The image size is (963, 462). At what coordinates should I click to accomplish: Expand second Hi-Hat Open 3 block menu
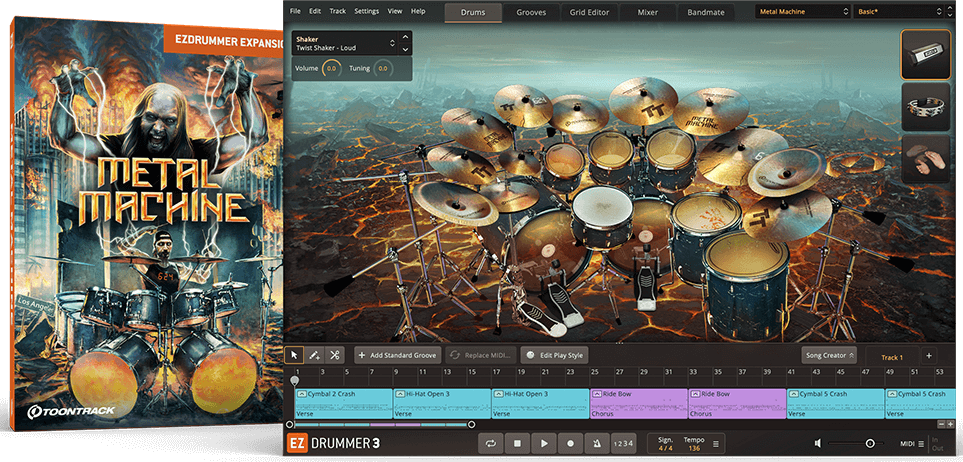tap(498, 394)
